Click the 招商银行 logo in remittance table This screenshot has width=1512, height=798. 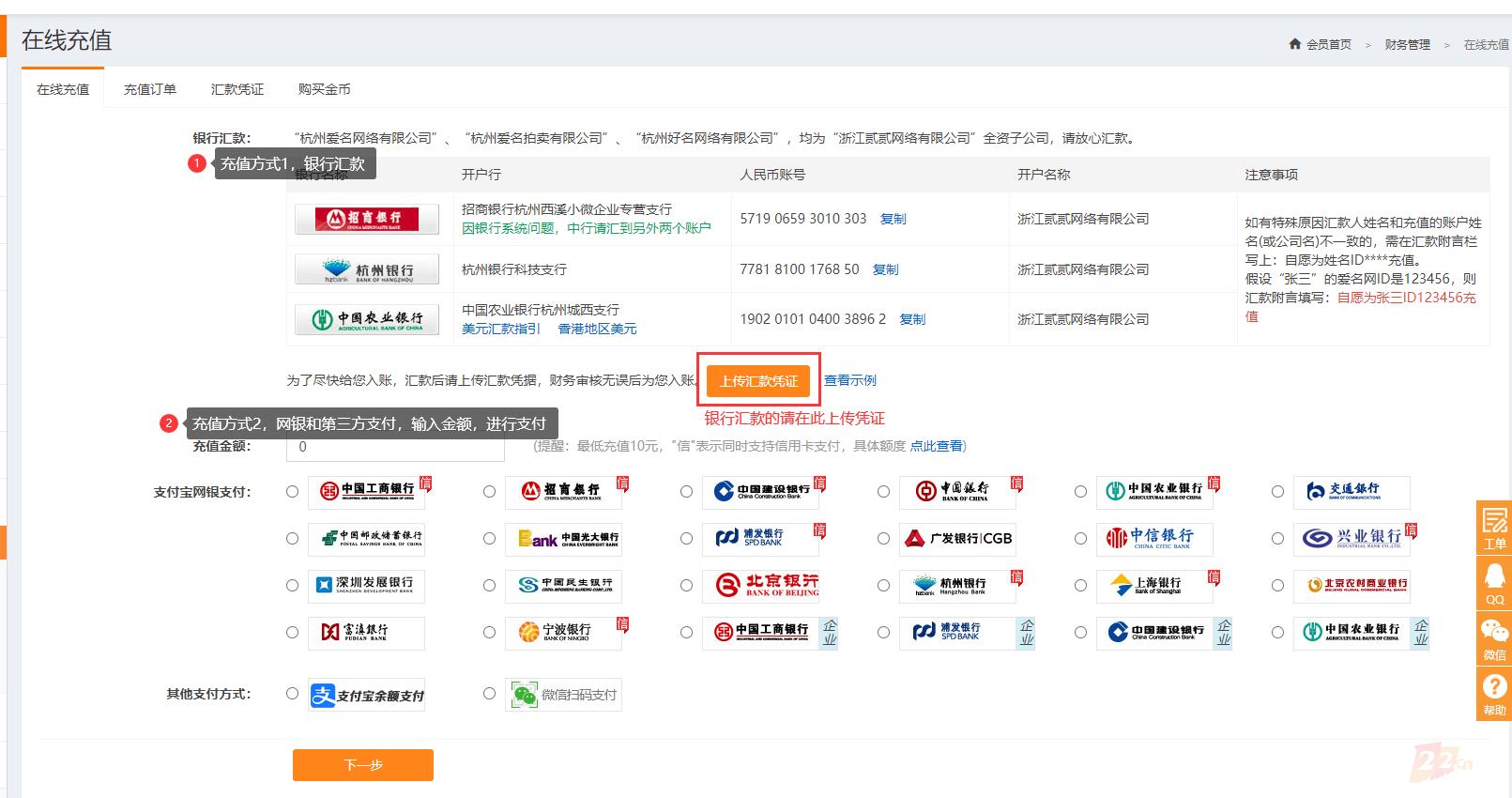point(367,219)
